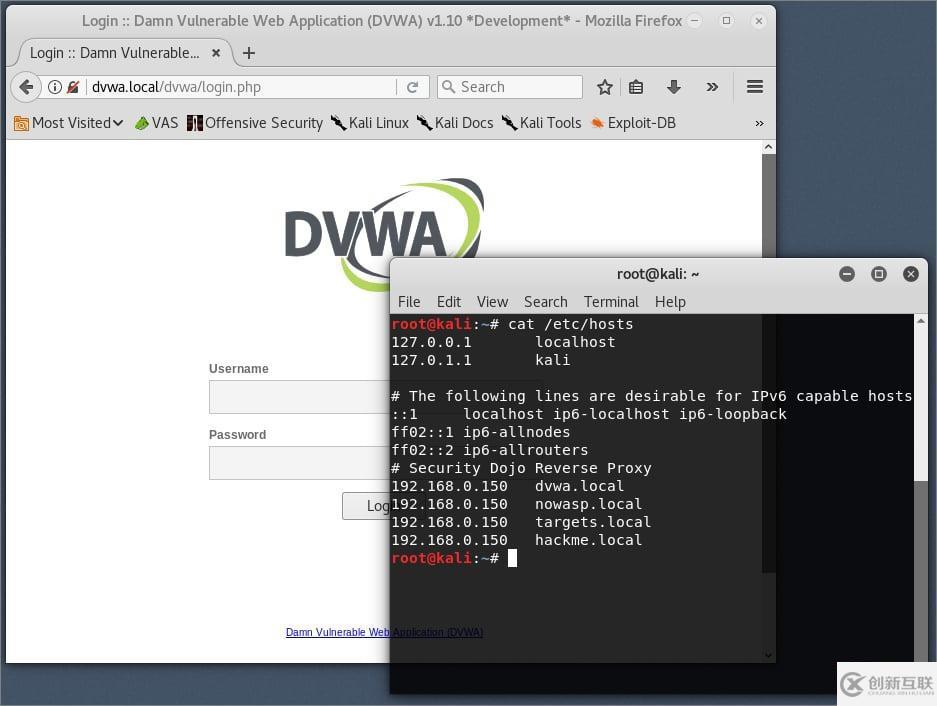
Task: Click the ff02::1 ip6-allnodes line
Action: tap(480, 432)
